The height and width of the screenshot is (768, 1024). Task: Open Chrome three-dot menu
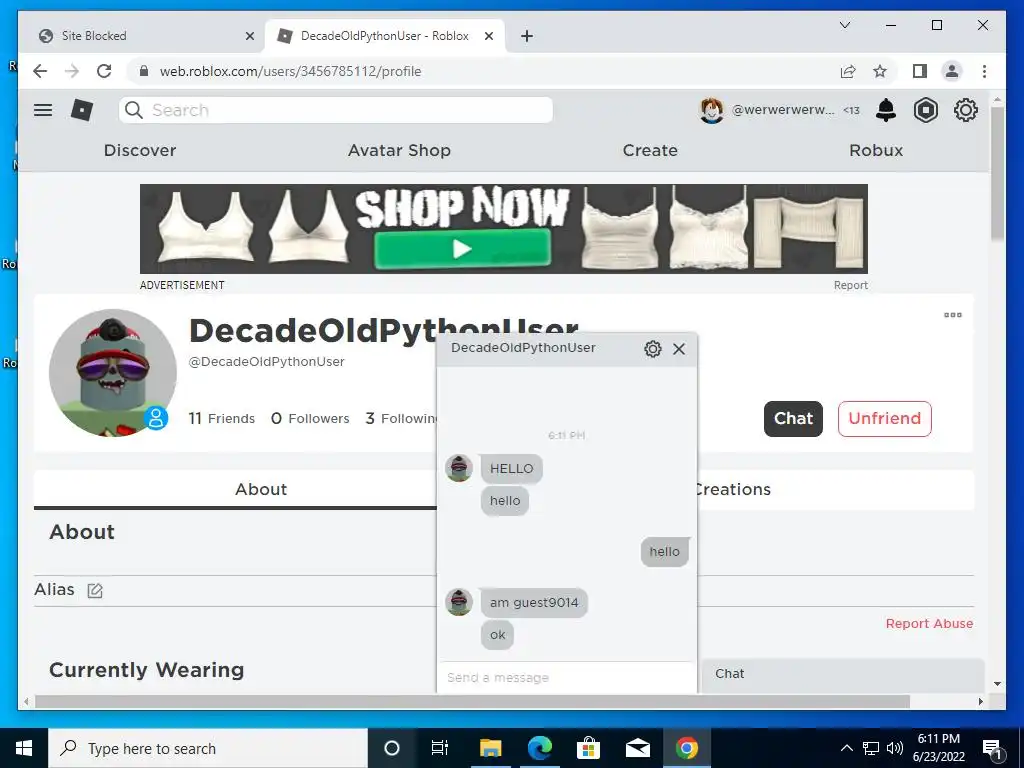[984, 71]
